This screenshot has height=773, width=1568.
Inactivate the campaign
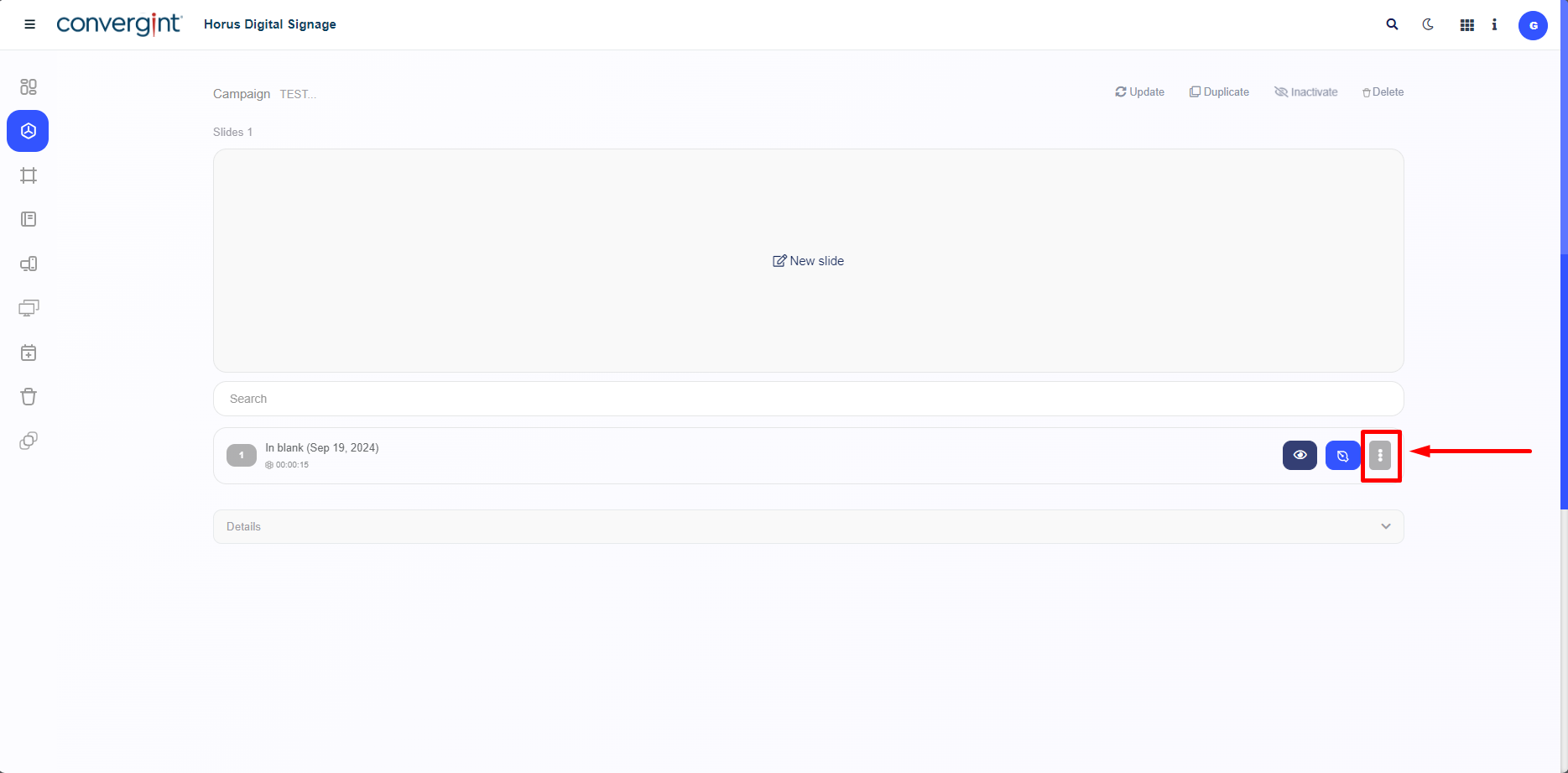(x=1306, y=92)
